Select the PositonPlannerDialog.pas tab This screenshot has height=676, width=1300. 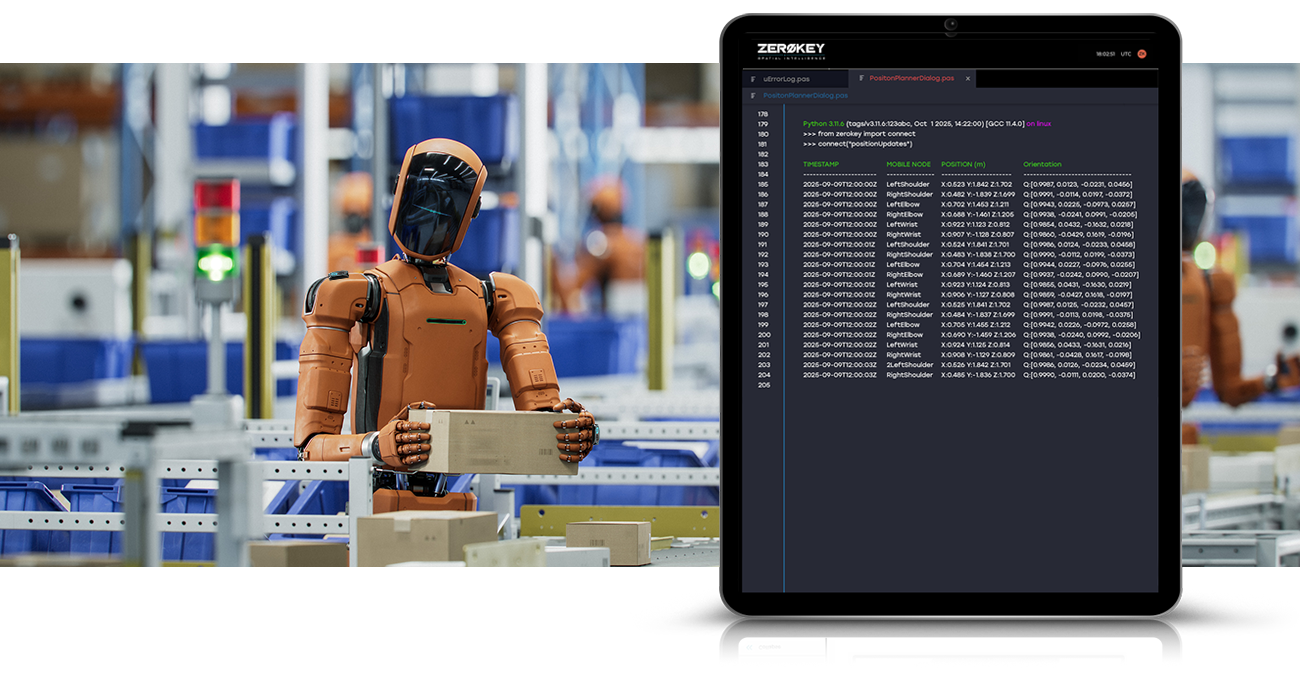coord(911,78)
